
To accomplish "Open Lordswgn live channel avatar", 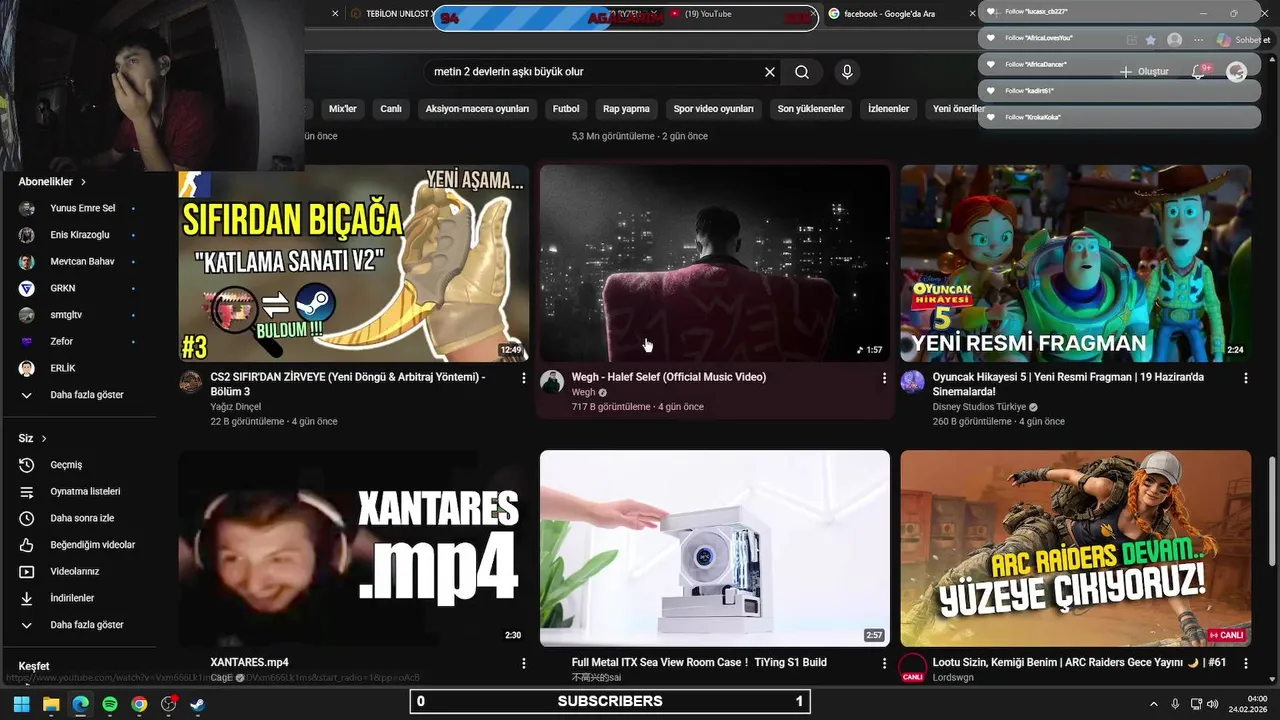I will [913, 666].
